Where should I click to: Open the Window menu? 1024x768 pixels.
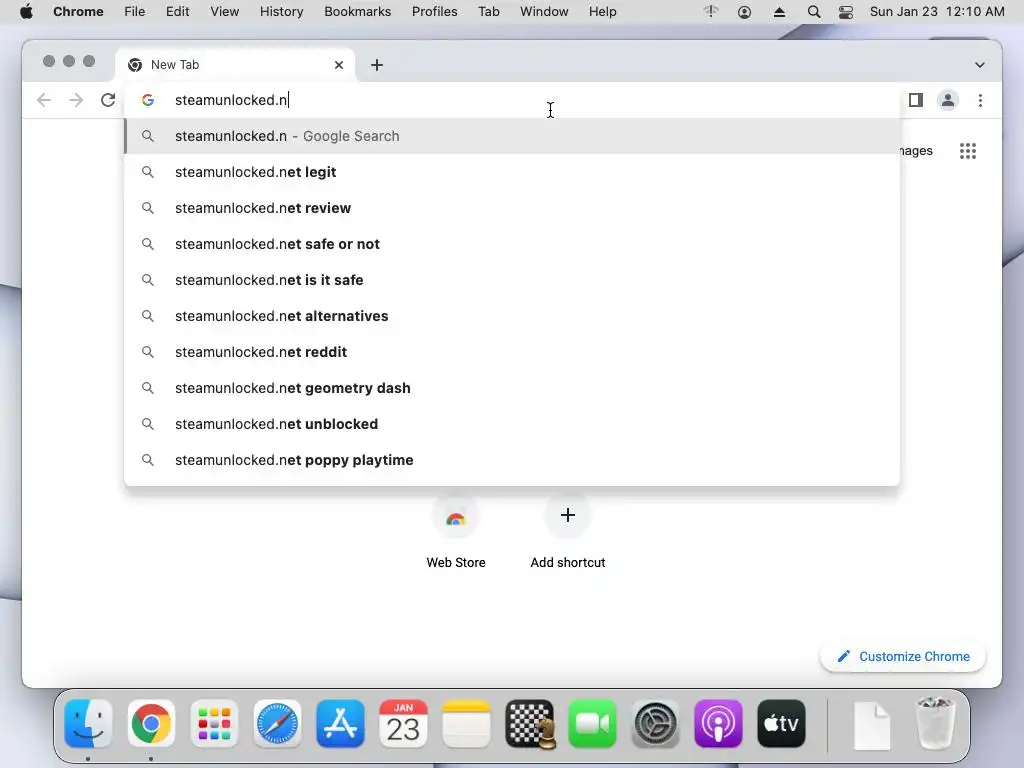(x=544, y=12)
